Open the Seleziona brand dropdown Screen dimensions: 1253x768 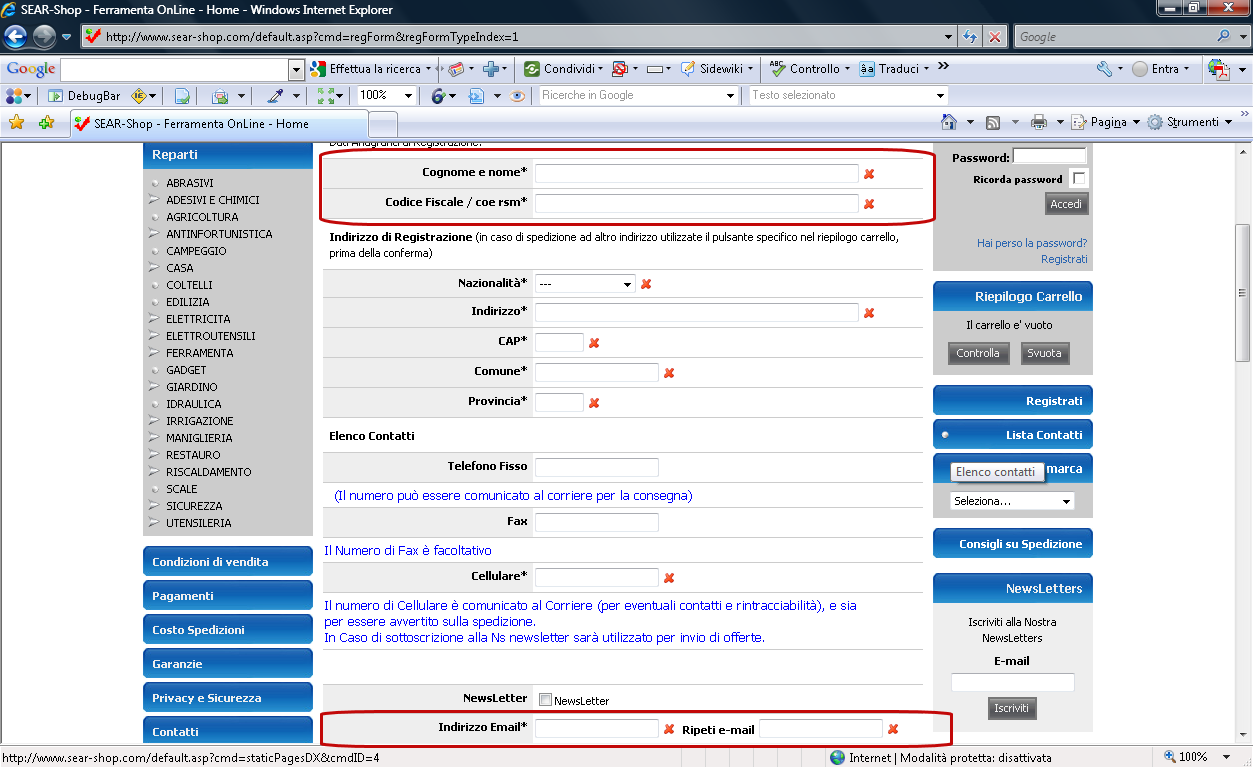coord(1012,501)
